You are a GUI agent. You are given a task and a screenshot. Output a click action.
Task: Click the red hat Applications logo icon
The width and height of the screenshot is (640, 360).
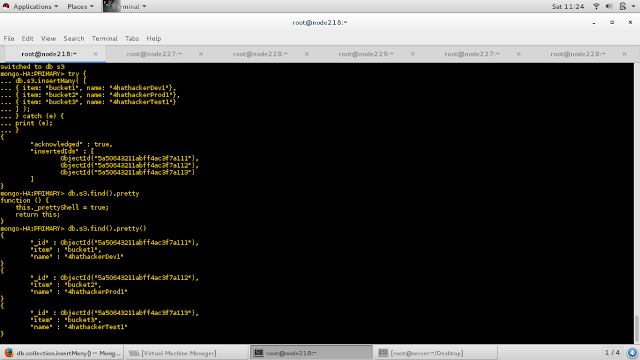coord(6,7)
